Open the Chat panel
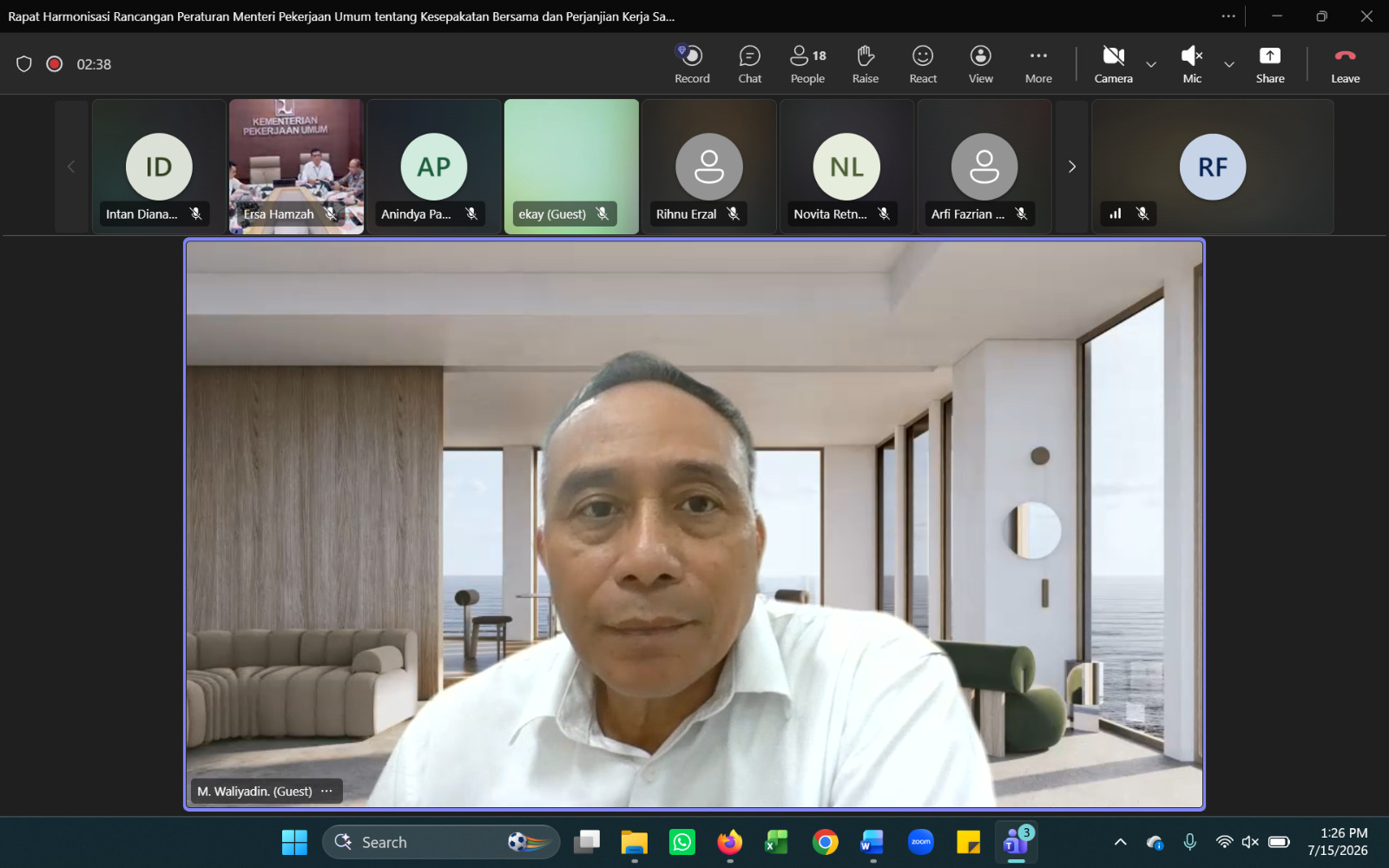 [x=749, y=64]
